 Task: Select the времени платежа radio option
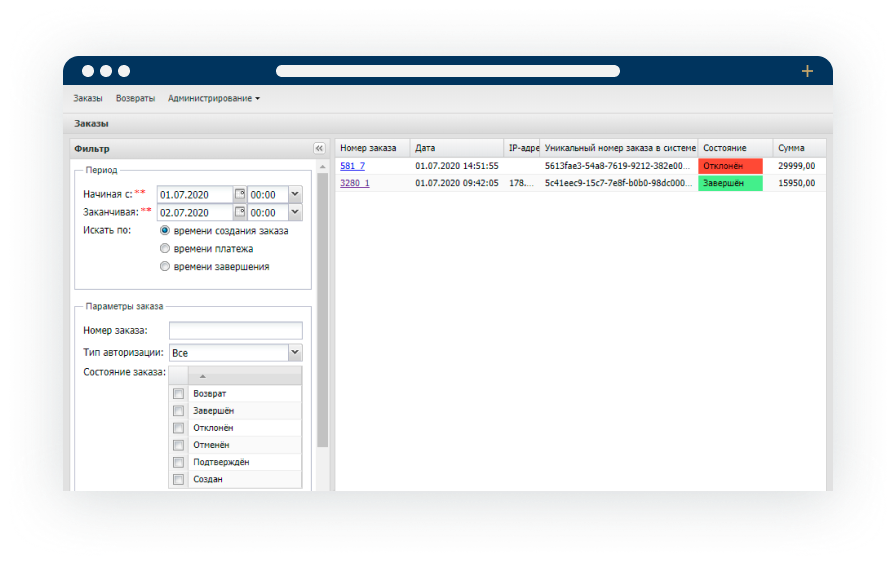coord(166,249)
